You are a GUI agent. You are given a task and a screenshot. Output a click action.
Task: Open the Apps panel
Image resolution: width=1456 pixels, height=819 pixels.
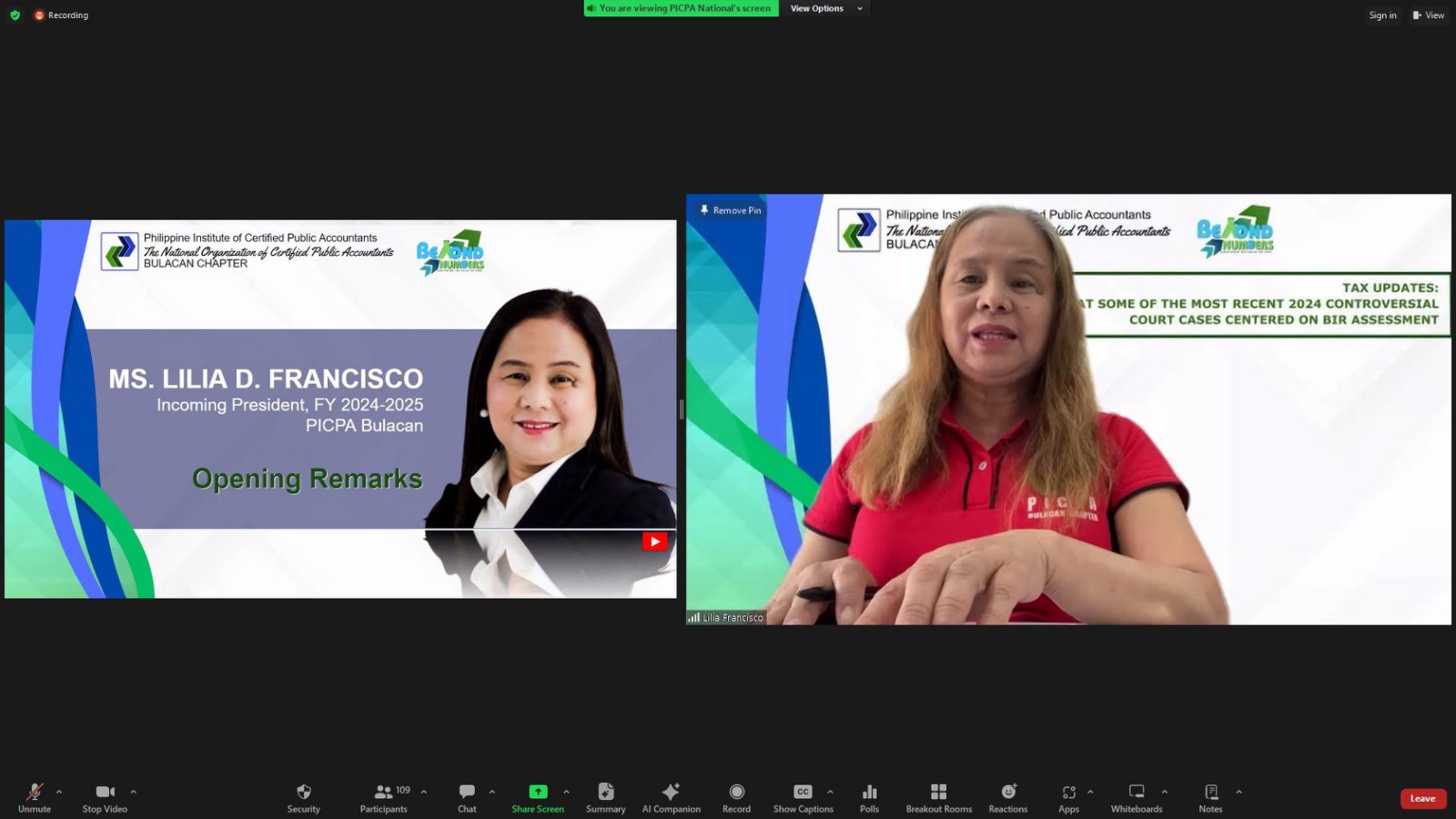(1069, 797)
